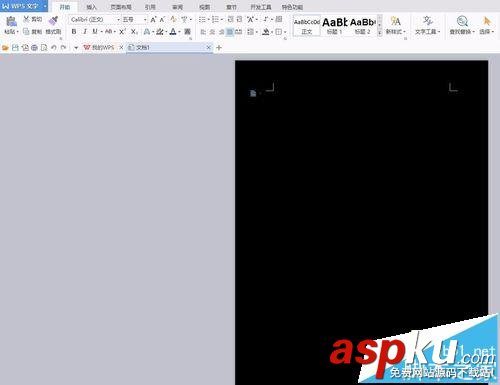Center align text
This screenshot has width=500, height=385.
click(x=212, y=32)
